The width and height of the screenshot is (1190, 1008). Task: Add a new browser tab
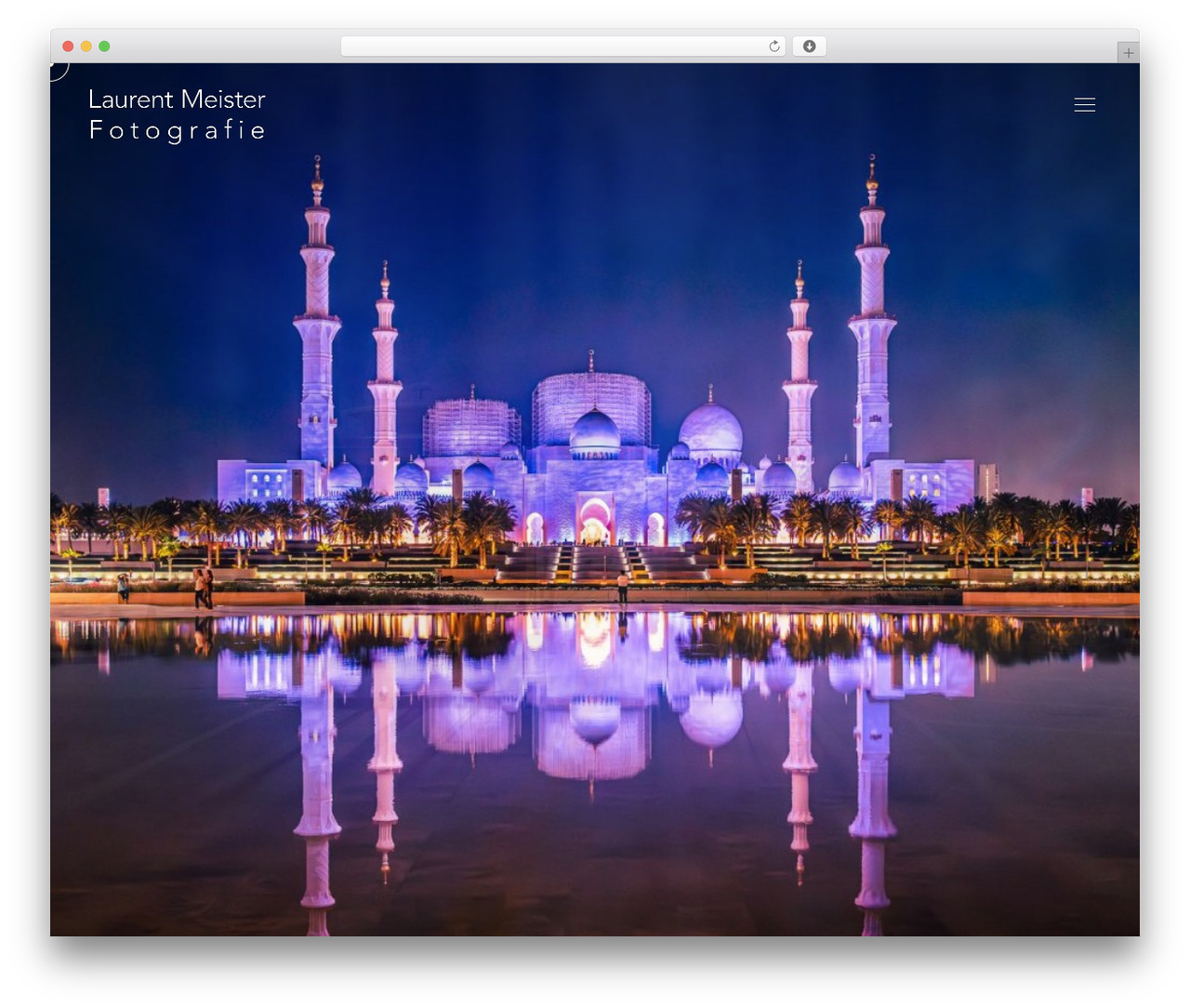click(x=1128, y=53)
